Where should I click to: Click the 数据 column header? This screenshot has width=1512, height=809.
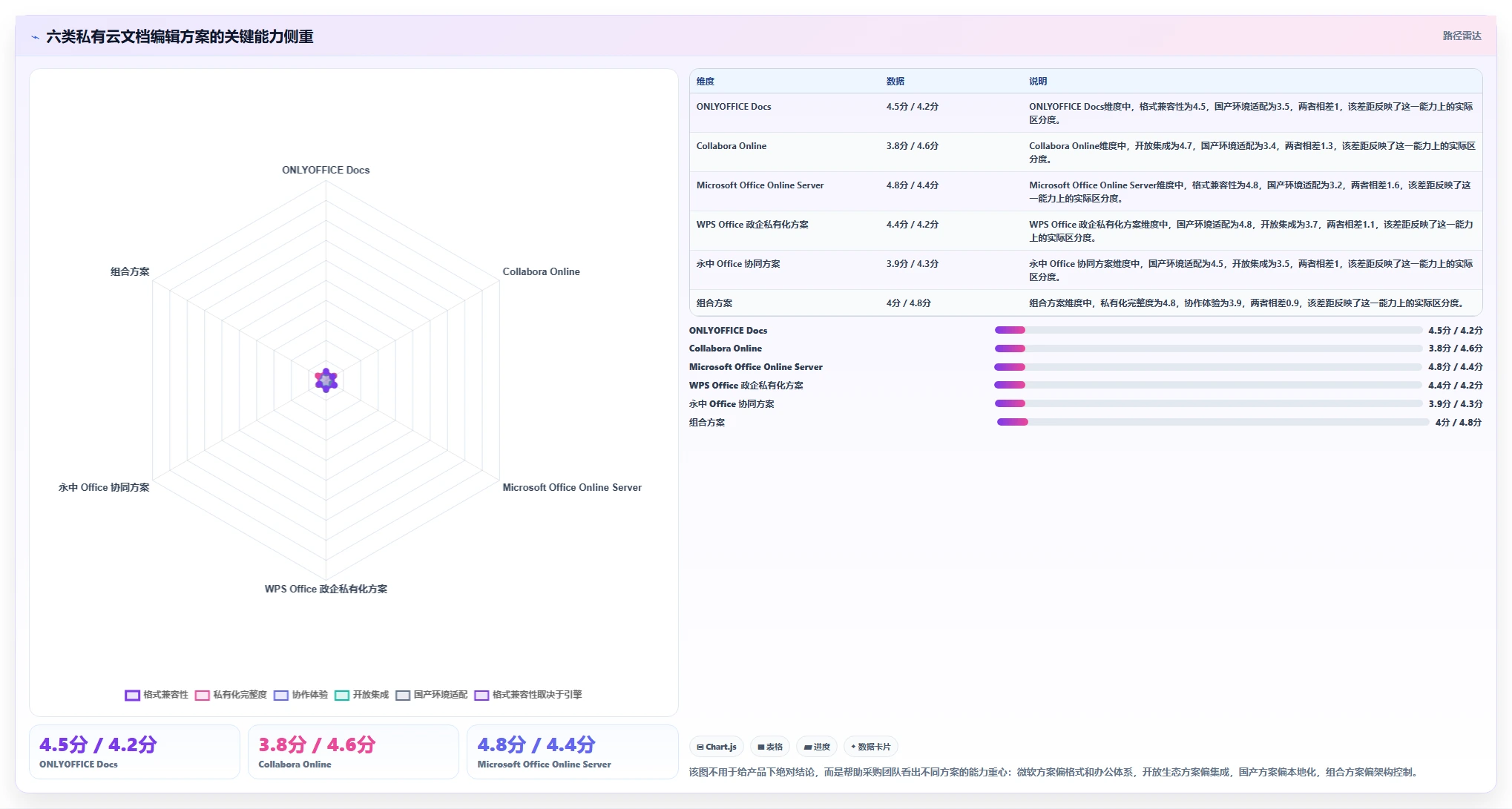click(895, 82)
